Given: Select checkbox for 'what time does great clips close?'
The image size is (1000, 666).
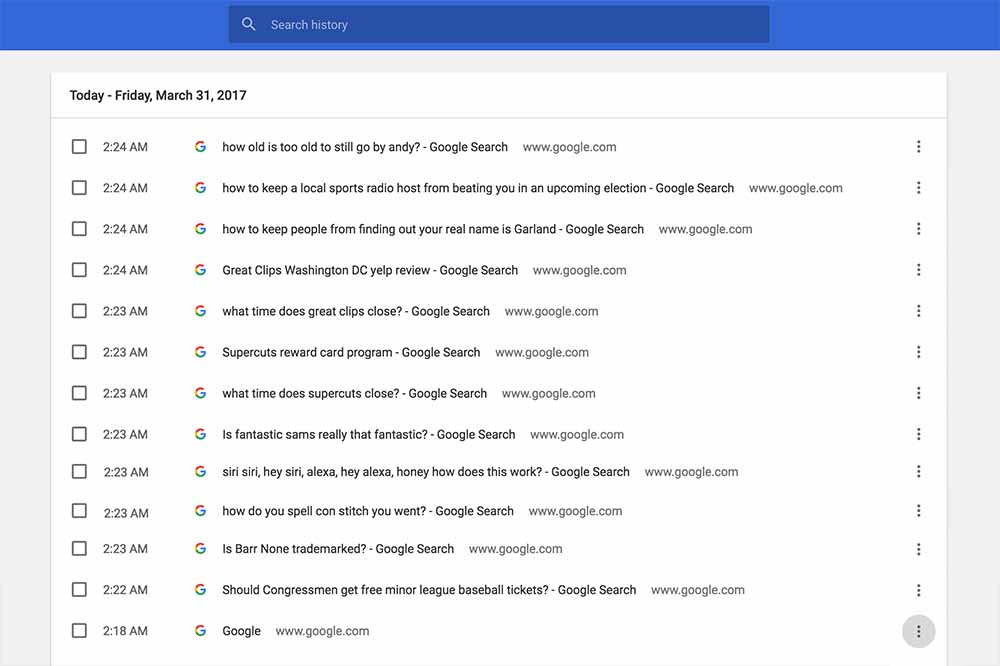Looking at the screenshot, I should 79,311.
